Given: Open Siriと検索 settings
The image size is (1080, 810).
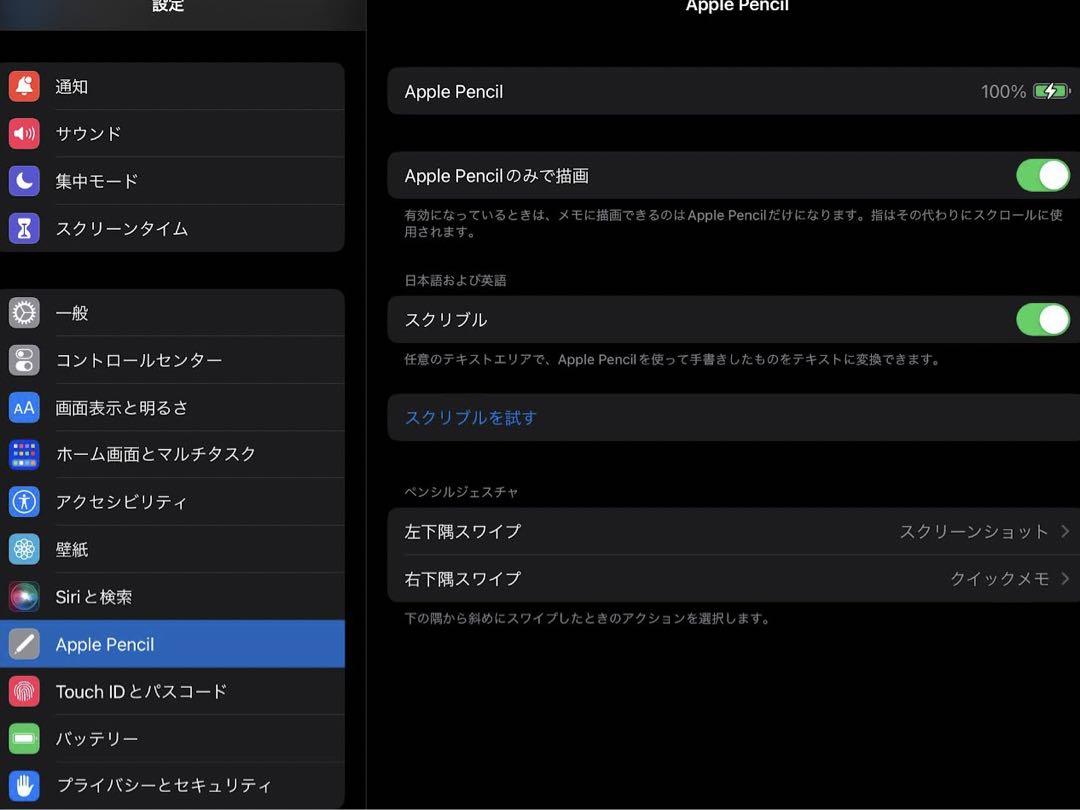Looking at the screenshot, I should pyautogui.click(x=172, y=597).
